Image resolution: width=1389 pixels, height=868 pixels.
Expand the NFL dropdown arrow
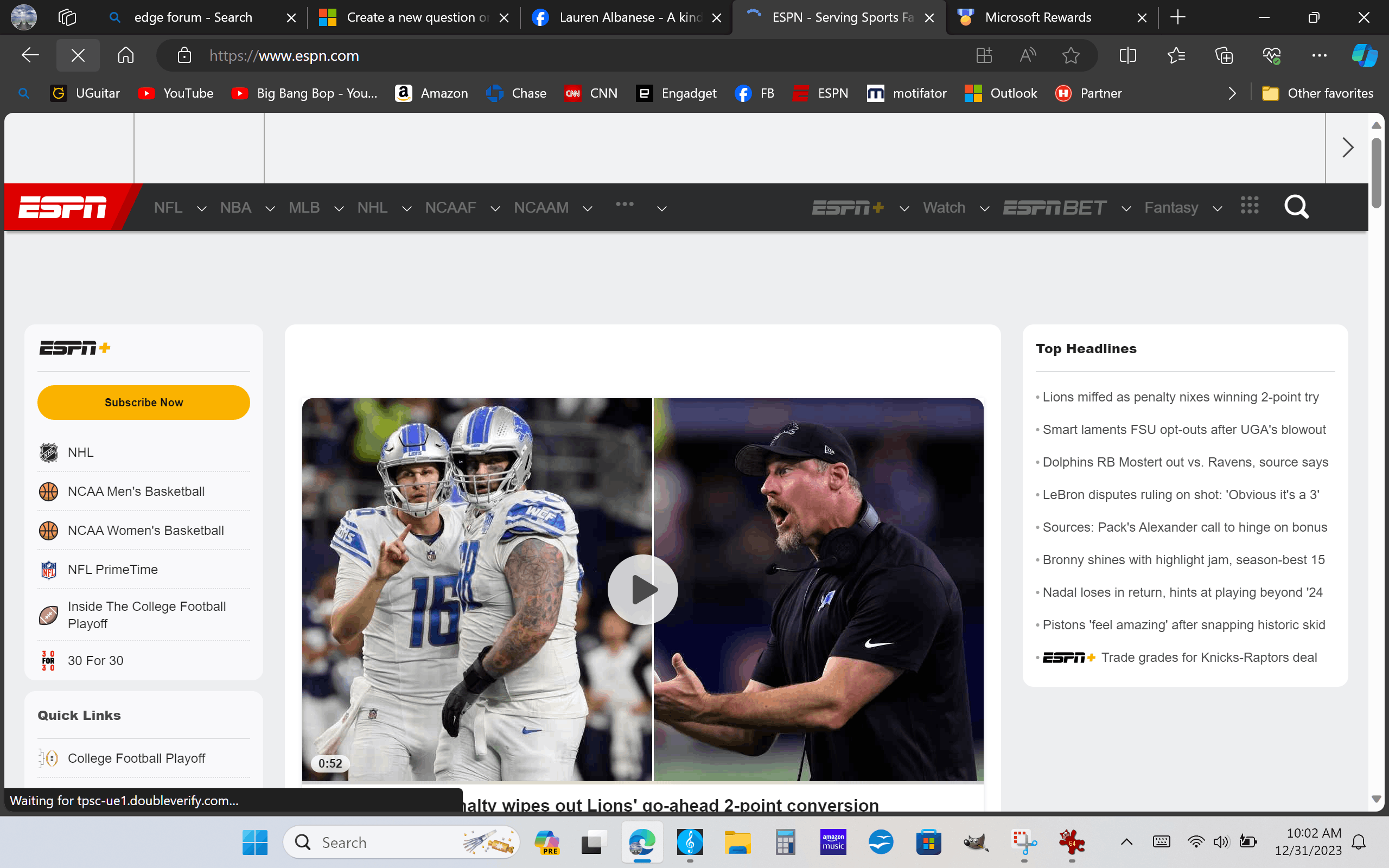201,209
